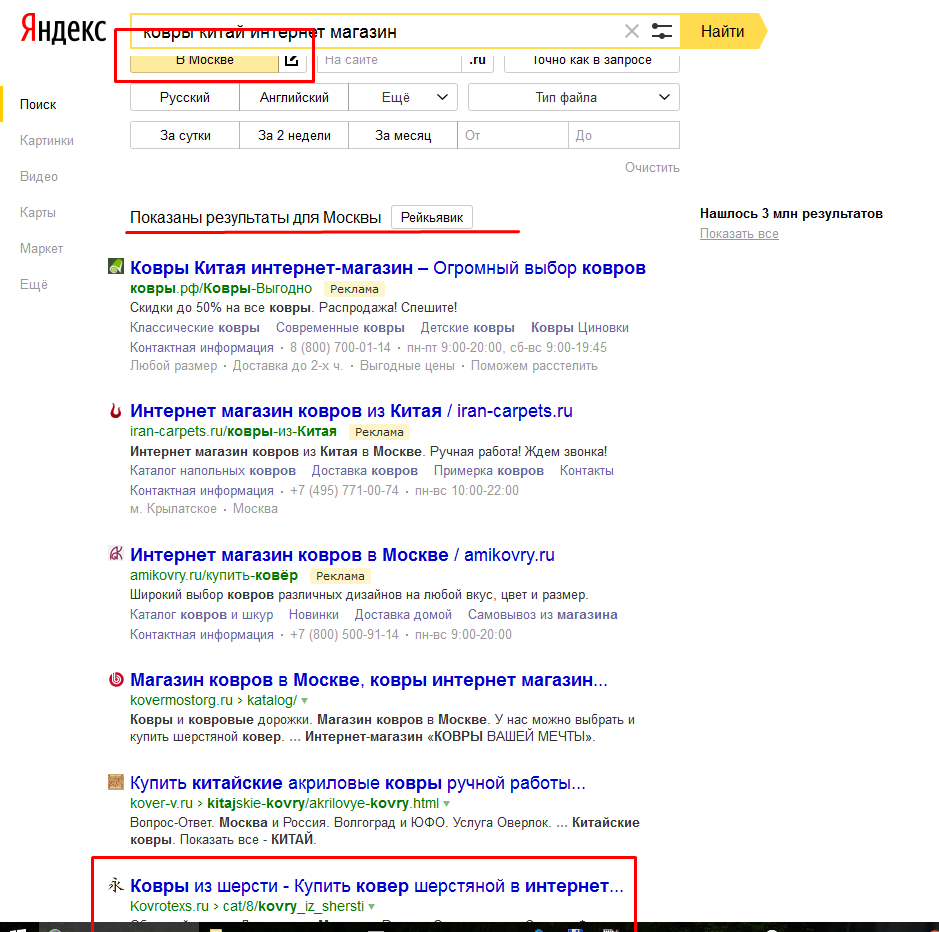Open Классические ковры sitelink
The height and width of the screenshot is (932, 939).
[x=195, y=328]
